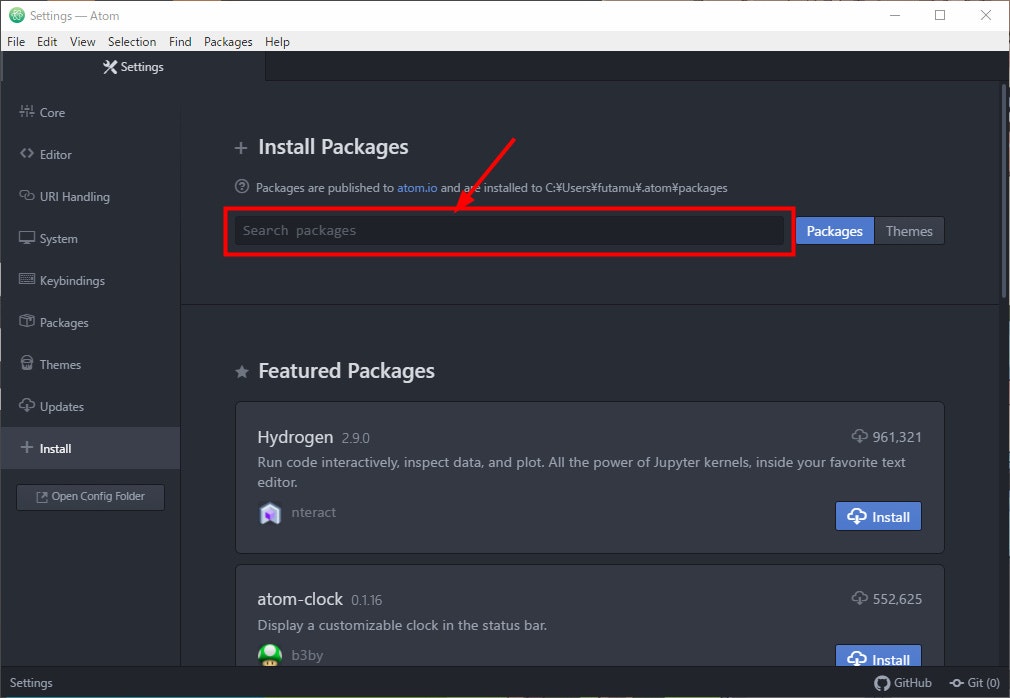
Task: Focus the Search packages input field
Action: (509, 231)
